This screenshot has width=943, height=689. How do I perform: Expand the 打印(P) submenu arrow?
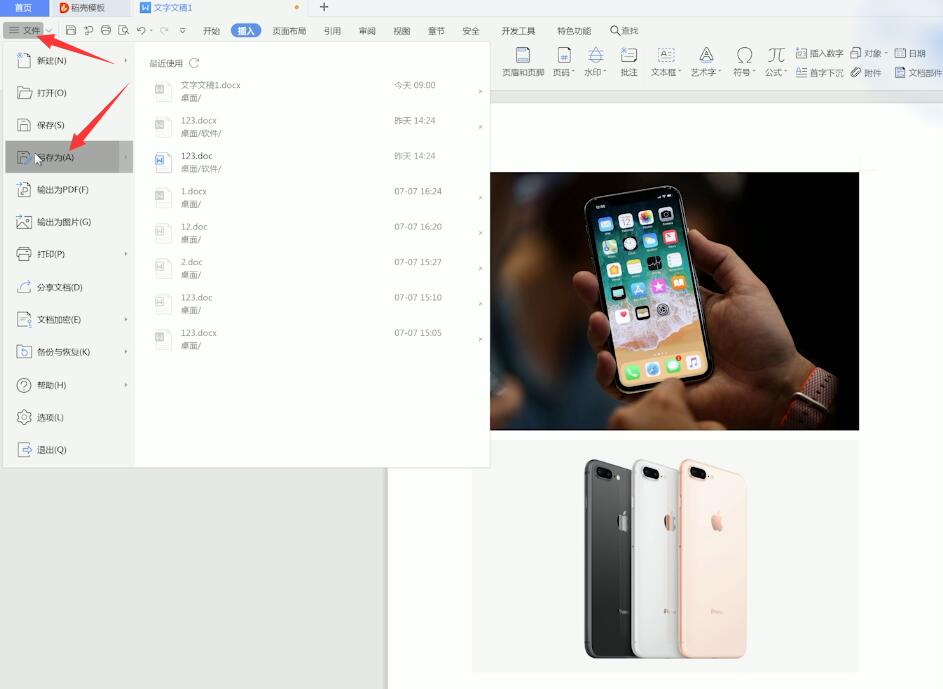point(126,254)
